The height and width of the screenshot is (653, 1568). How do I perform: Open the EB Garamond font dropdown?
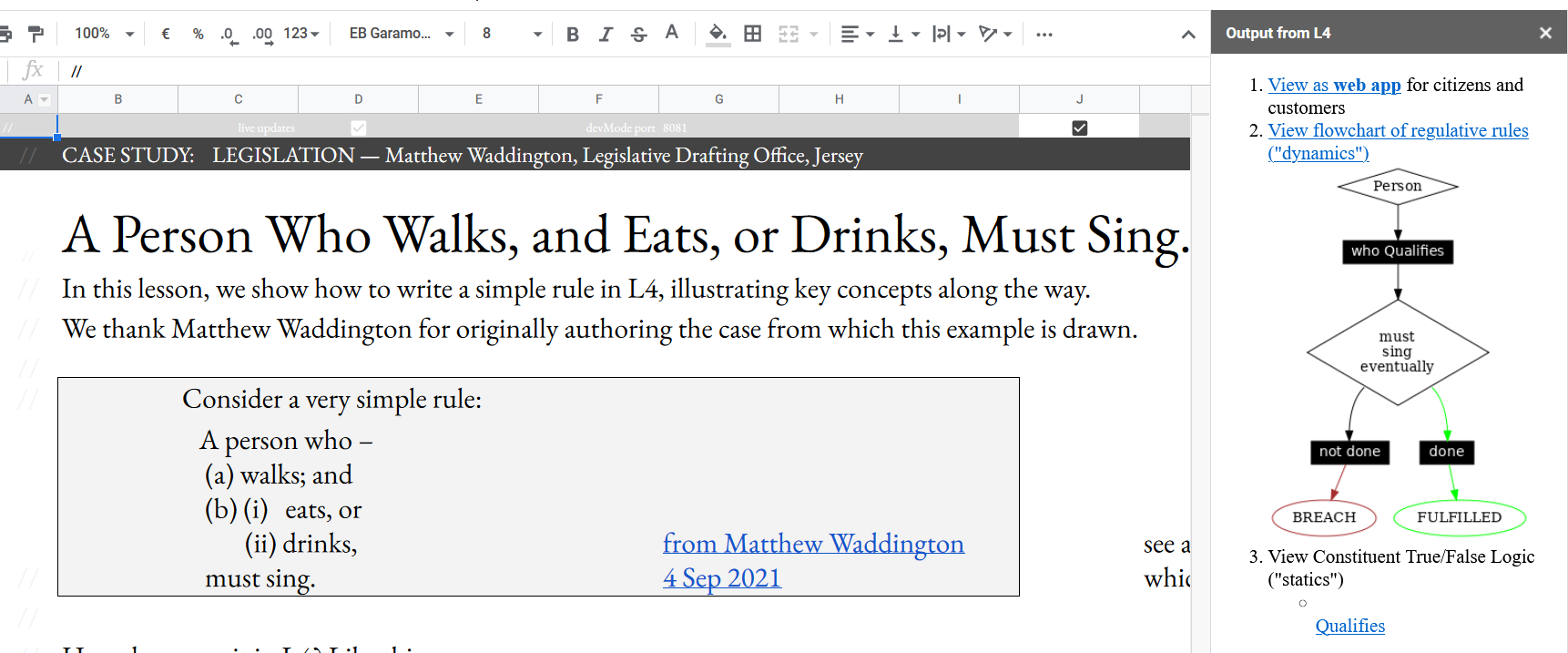pyautogui.click(x=402, y=34)
